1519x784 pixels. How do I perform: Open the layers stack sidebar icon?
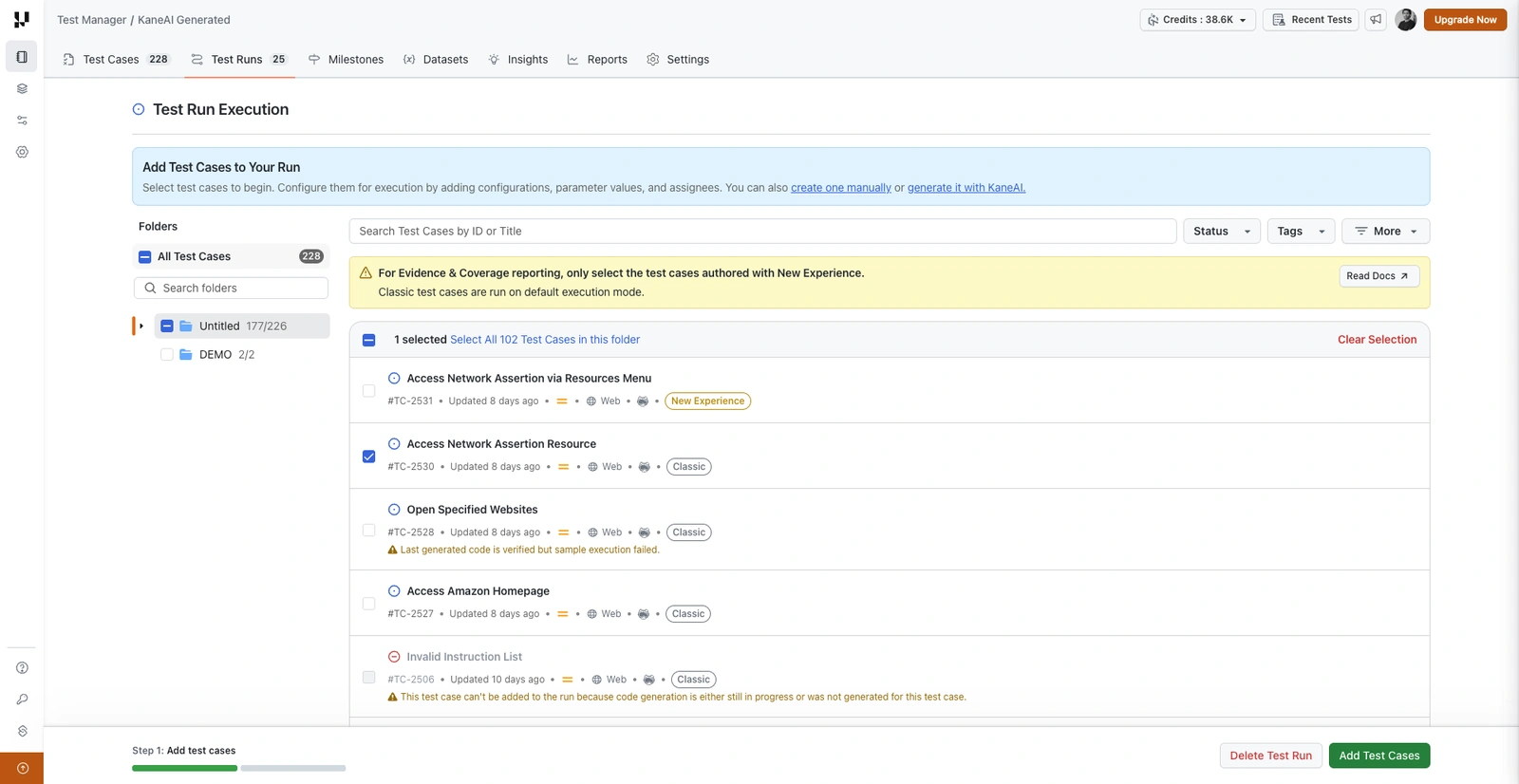[x=22, y=88]
